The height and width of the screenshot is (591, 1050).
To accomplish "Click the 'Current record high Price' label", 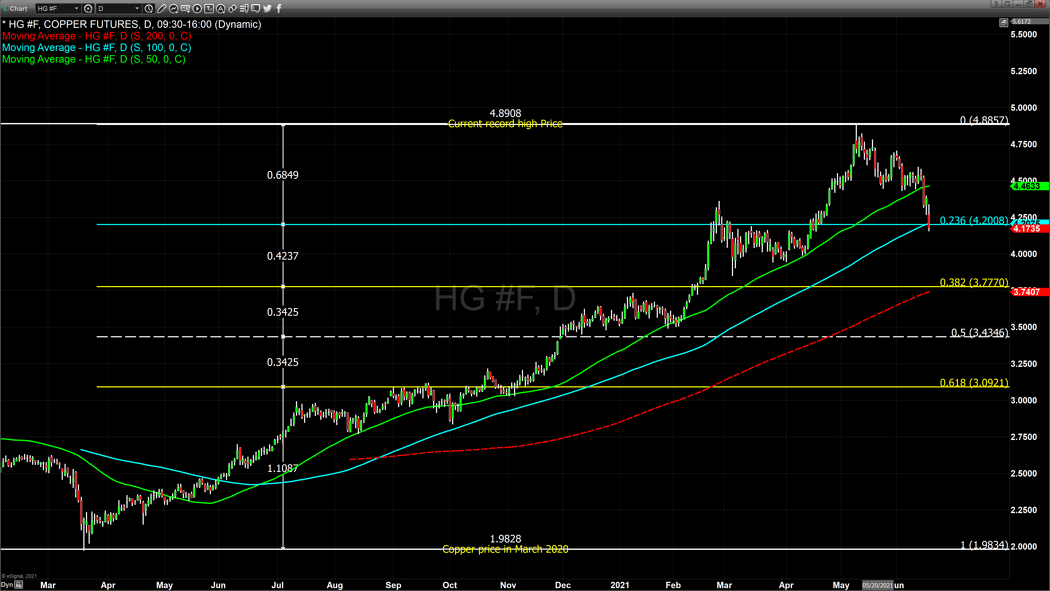I will [505, 124].
